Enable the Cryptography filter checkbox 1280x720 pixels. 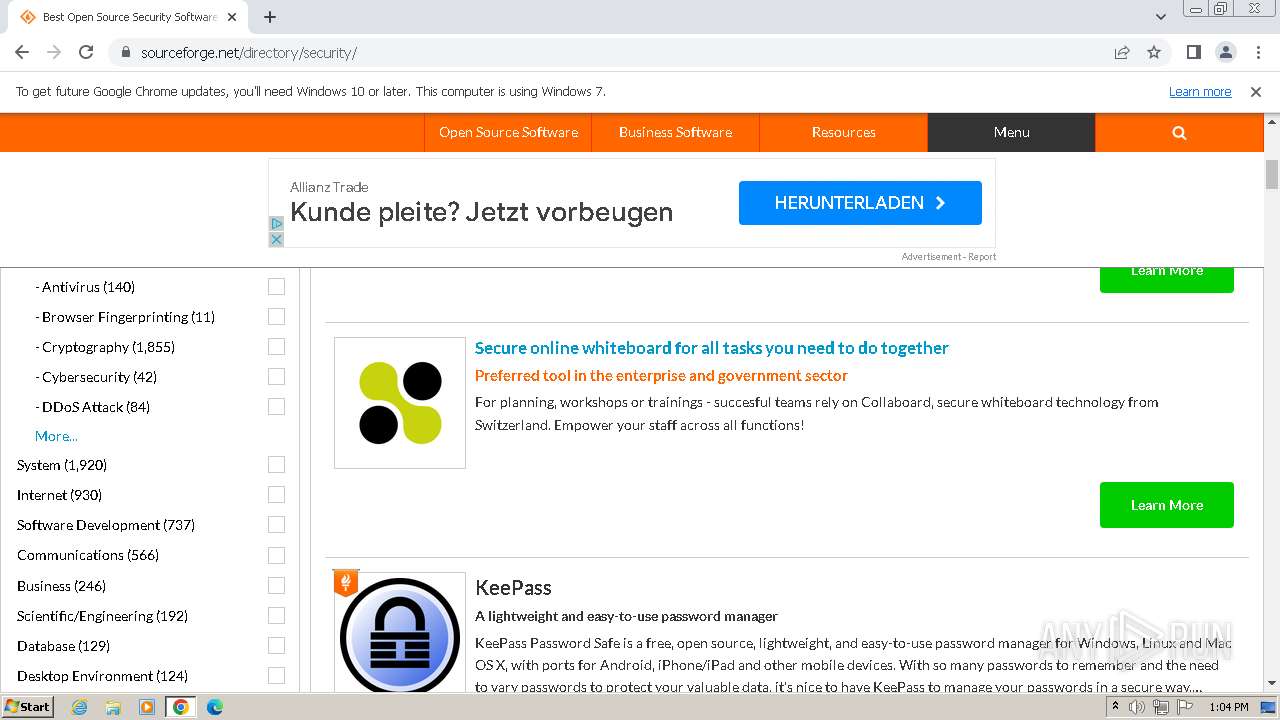(277, 347)
